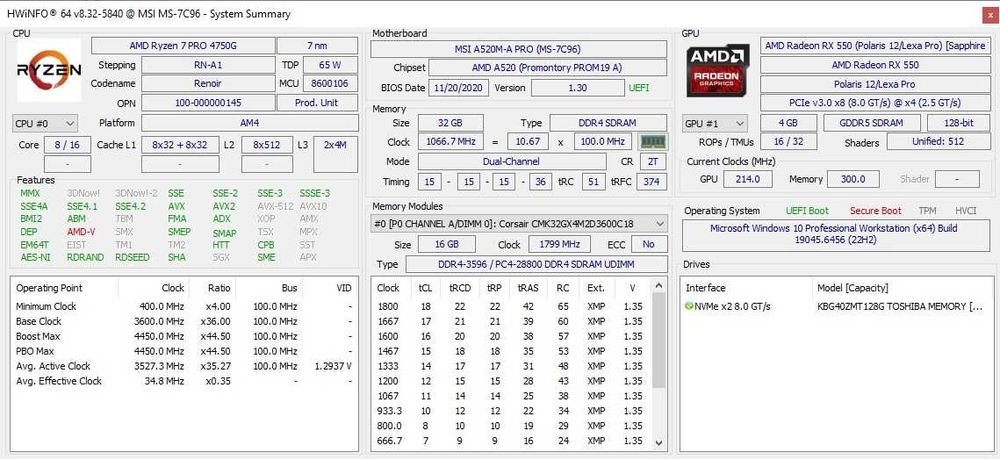Click the memory clock 1066.7 MHz field
The width and height of the screenshot is (1000, 459).
450,142
